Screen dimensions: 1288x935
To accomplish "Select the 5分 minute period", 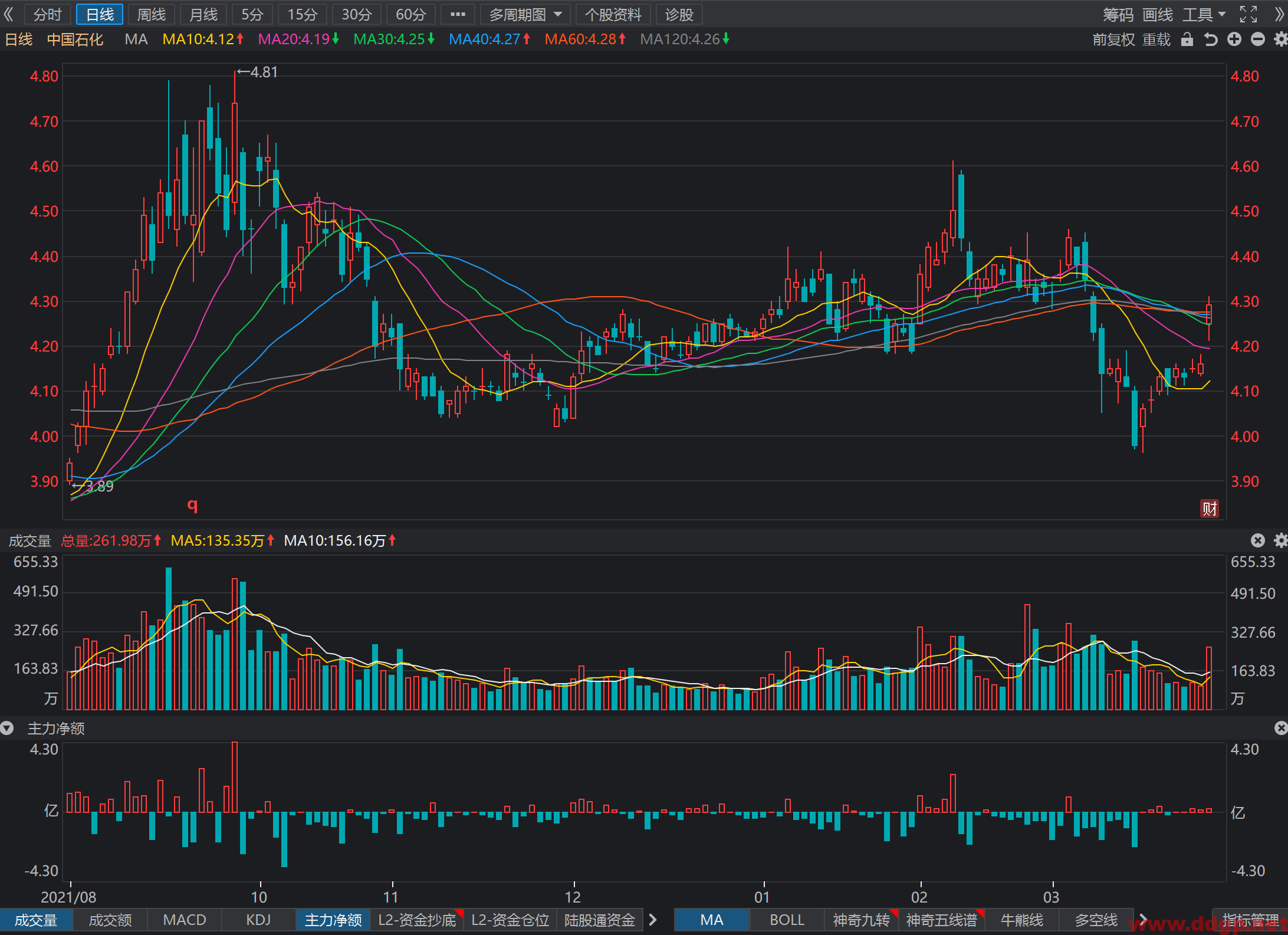I will pos(252,14).
